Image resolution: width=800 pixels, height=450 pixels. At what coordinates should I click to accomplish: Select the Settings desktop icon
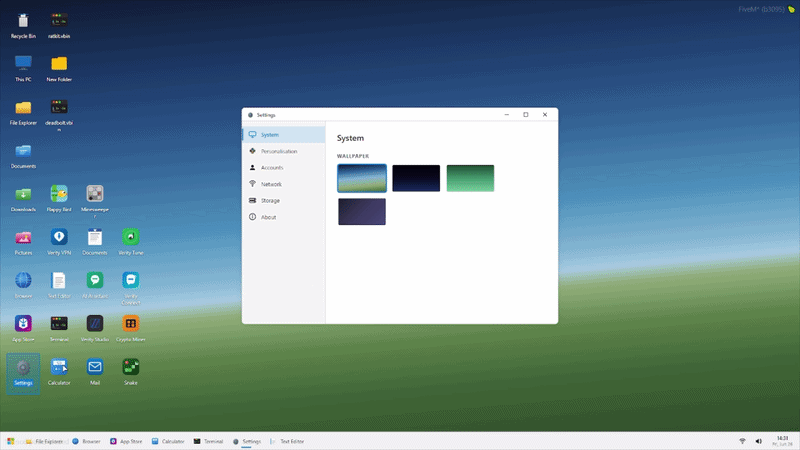click(23, 373)
